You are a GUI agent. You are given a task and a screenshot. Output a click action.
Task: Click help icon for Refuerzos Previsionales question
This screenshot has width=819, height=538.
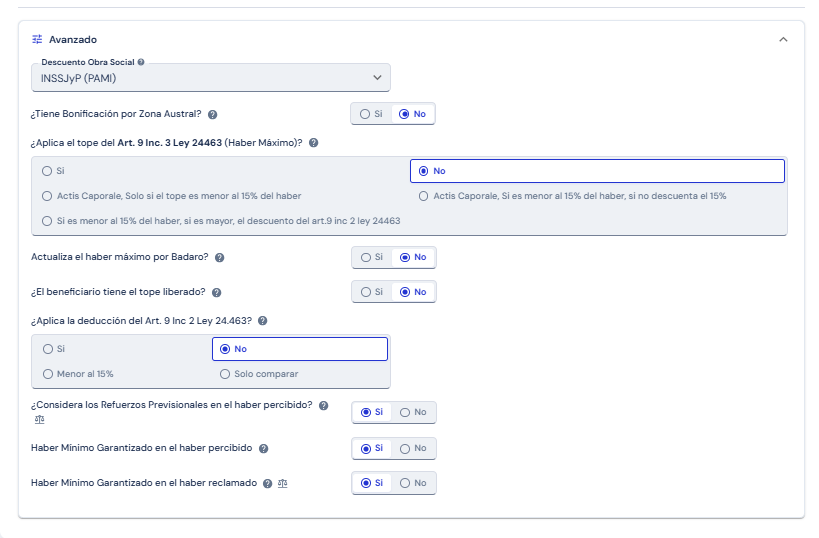323,405
